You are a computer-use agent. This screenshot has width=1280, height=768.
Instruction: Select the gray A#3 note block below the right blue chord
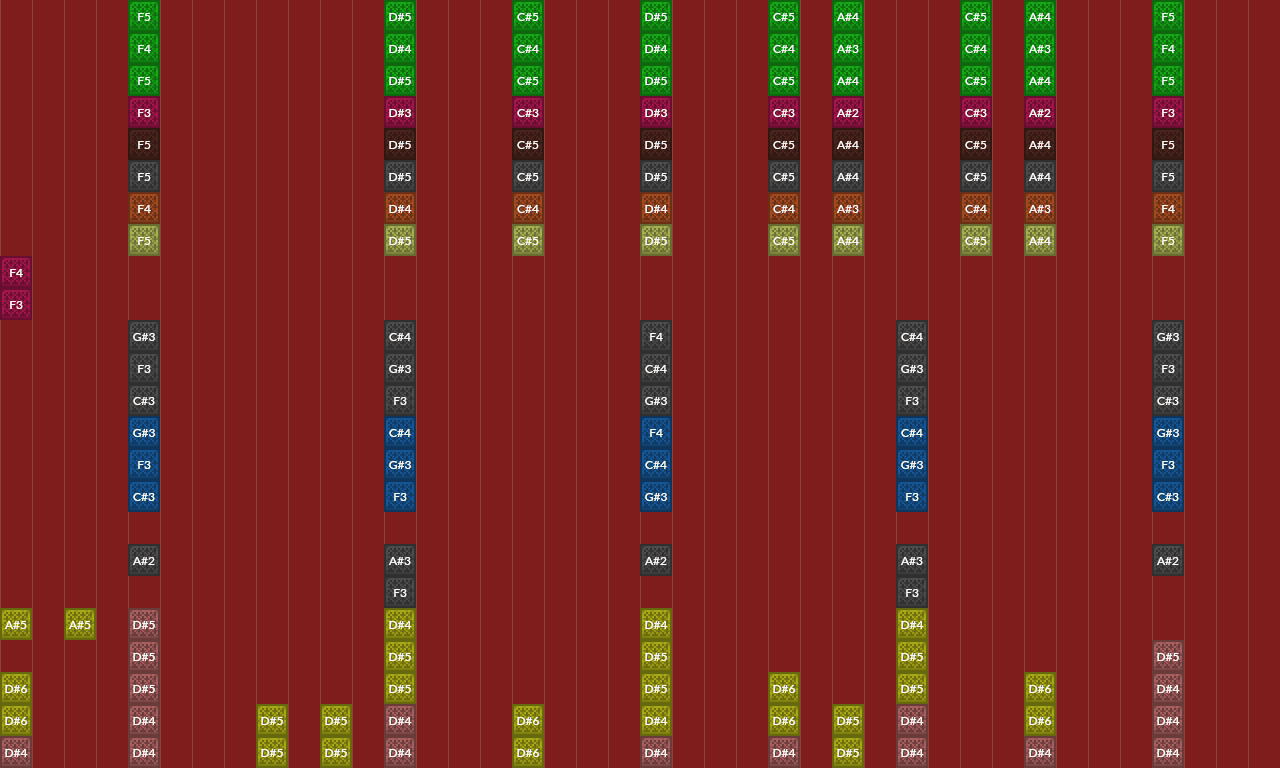pyautogui.click(x=911, y=561)
